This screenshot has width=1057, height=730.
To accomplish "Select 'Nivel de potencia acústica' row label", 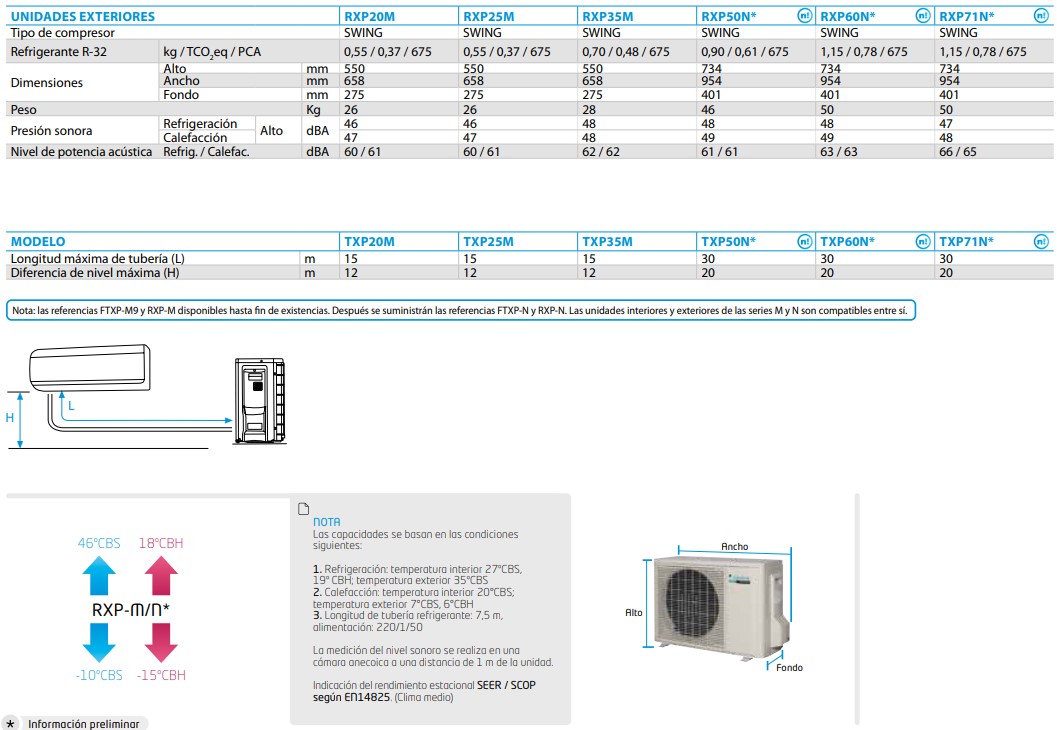I will [81, 152].
